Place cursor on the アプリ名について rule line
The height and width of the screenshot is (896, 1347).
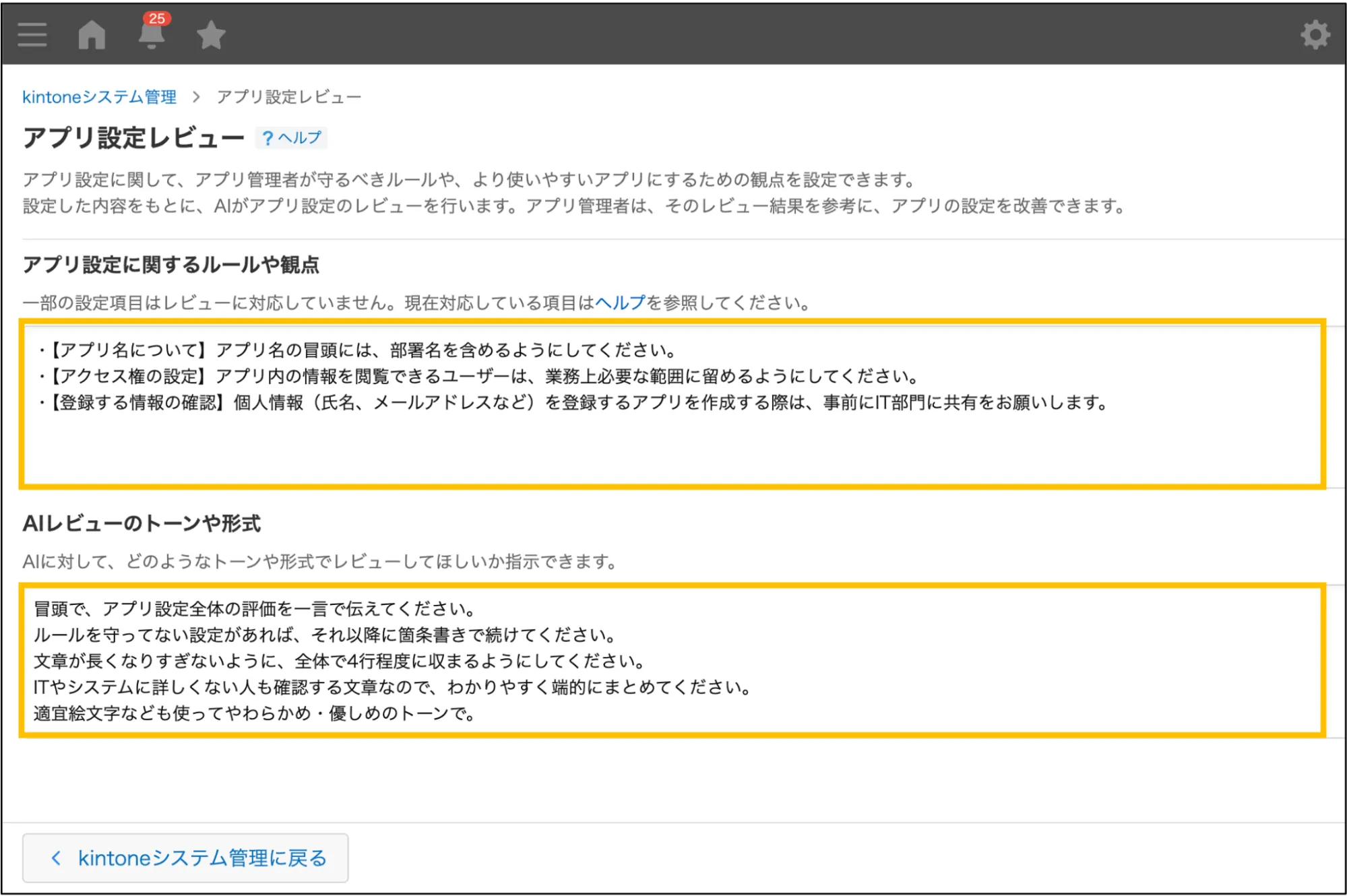pyautogui.click(x=350, y=350)
